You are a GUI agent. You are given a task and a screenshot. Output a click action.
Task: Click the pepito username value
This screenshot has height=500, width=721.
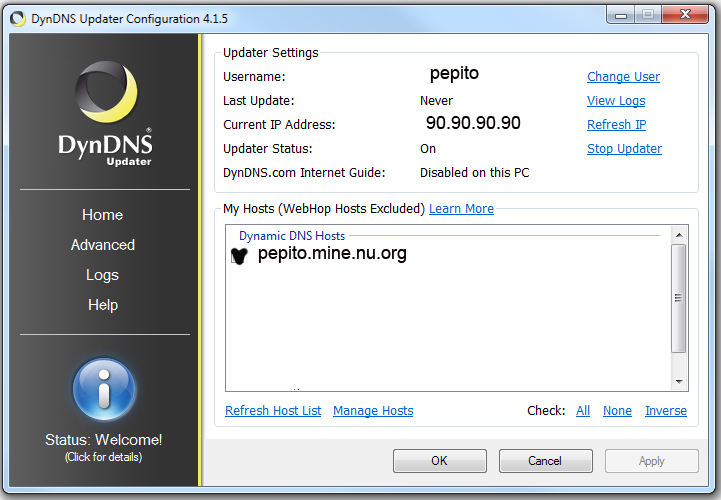pos(454,74)
